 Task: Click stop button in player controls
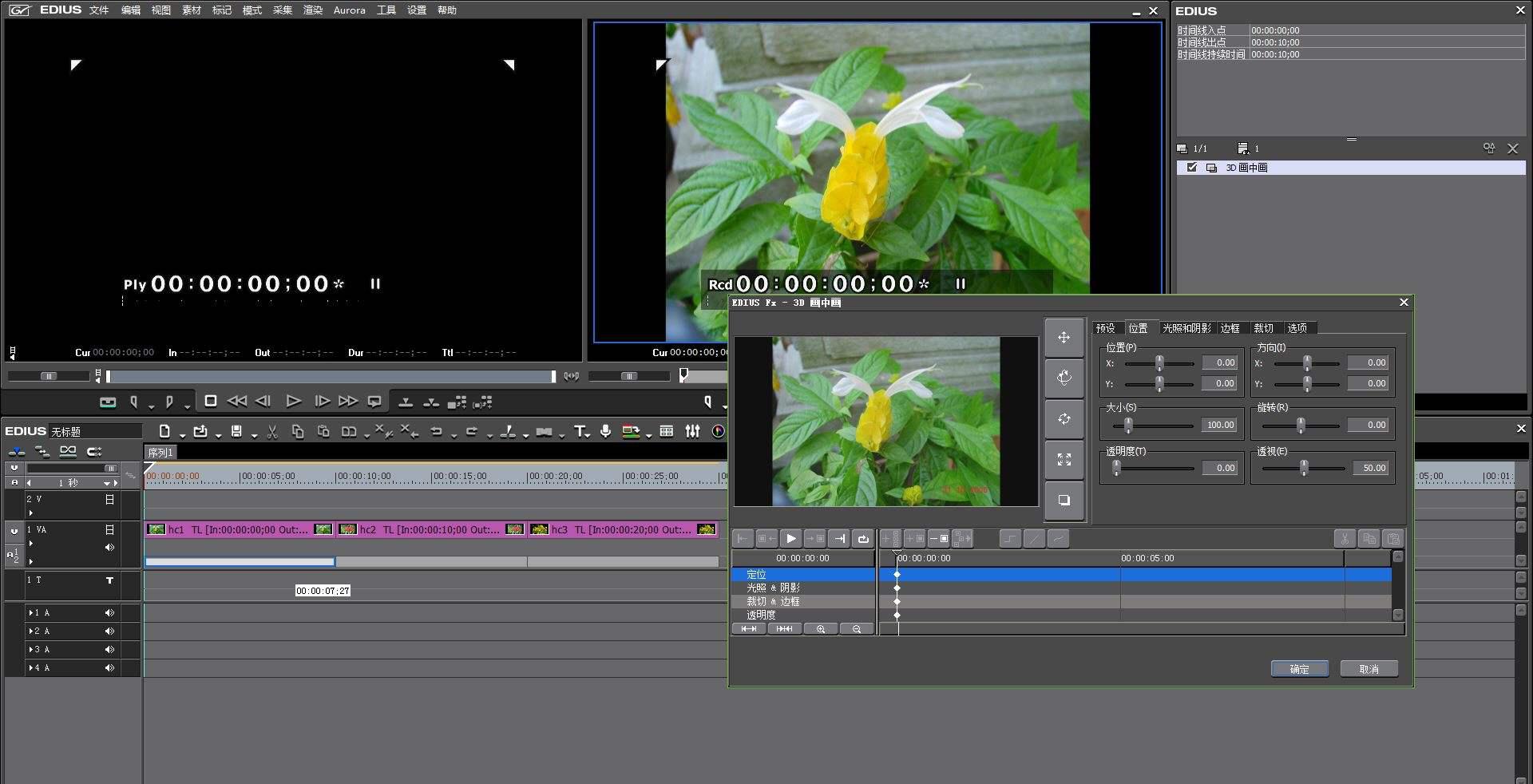click(x=211, y=401)
